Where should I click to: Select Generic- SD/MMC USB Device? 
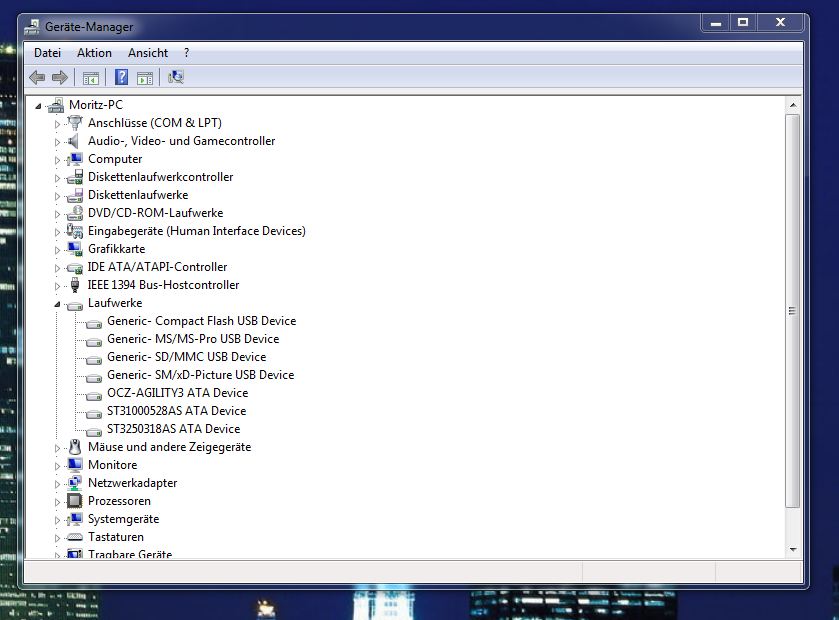point(186,357)
